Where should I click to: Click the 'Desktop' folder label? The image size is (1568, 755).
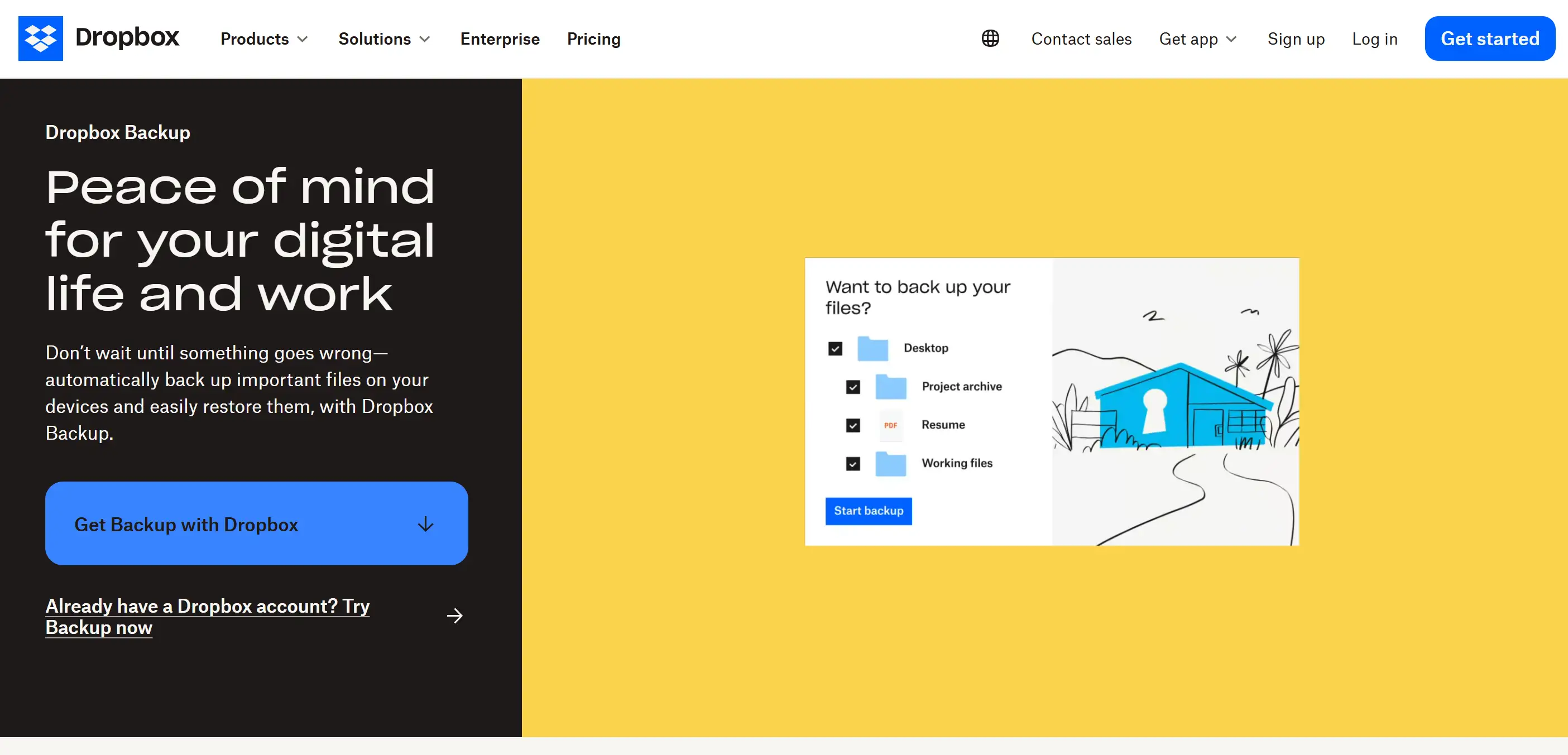coord(926,348)
